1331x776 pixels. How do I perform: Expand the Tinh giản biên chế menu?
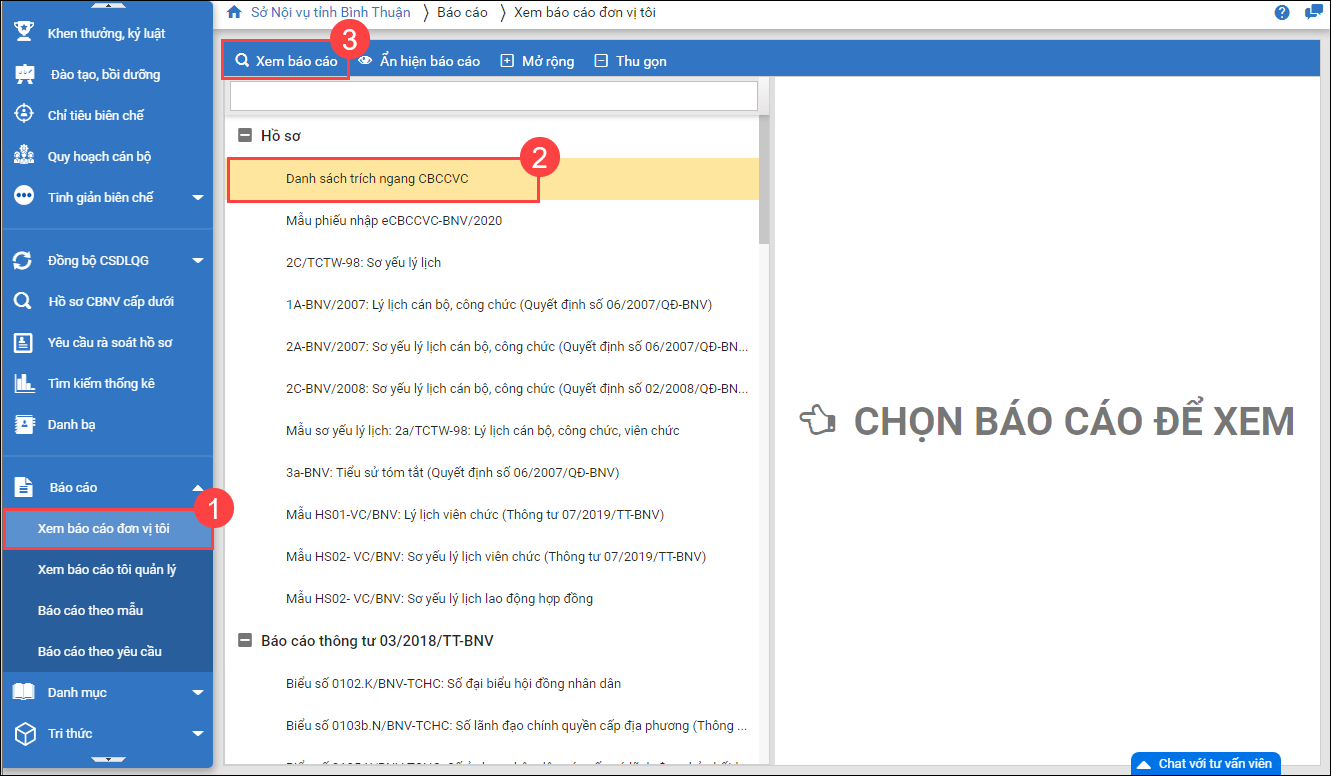(197, 198)
